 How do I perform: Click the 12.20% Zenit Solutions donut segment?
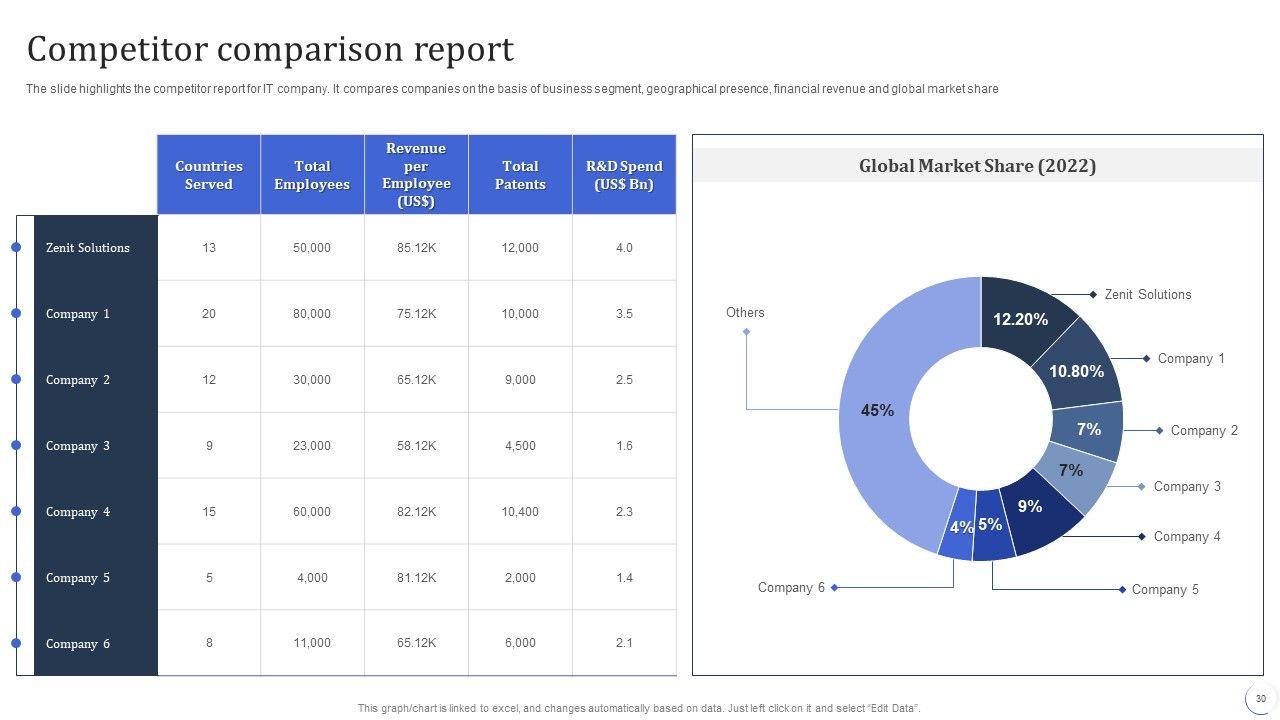tap(1021, 318)
